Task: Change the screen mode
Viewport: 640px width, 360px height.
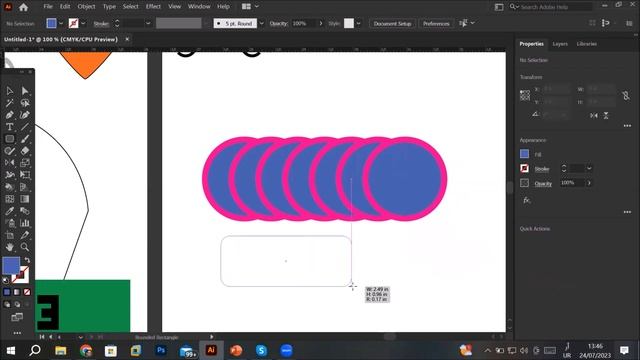Action: click(17, 317)
